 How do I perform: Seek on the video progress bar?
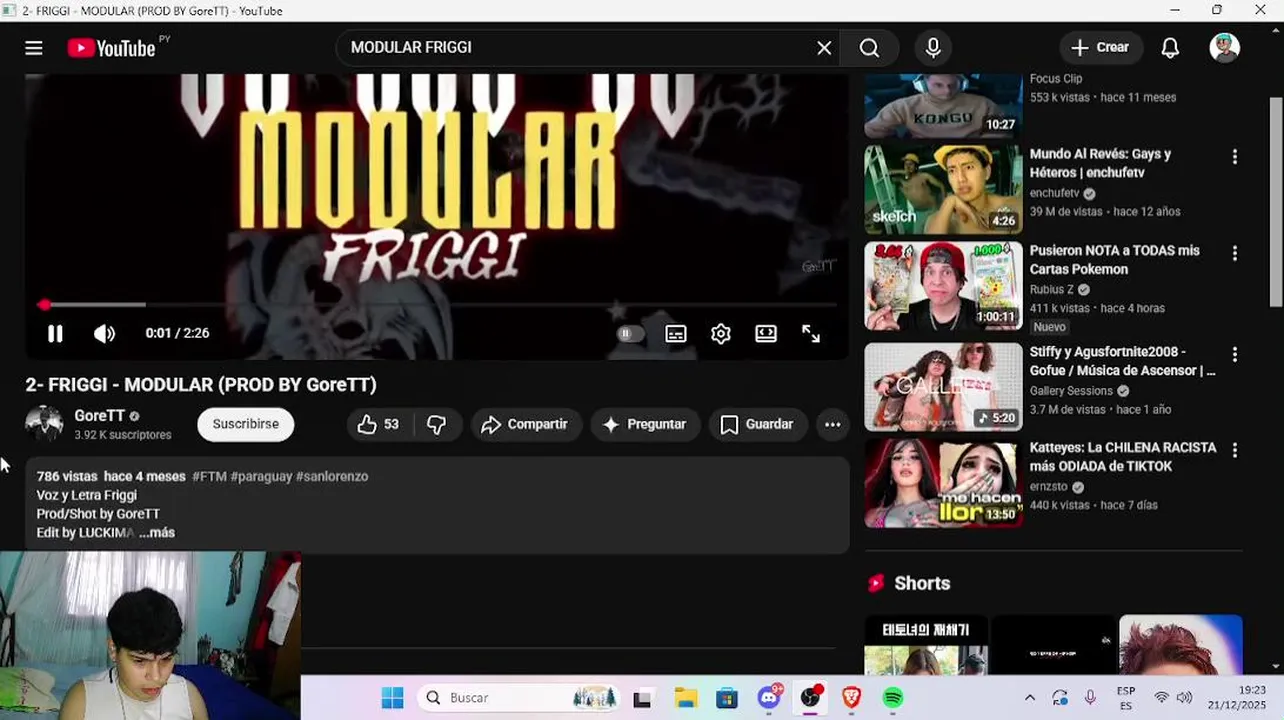pos(437,304)
